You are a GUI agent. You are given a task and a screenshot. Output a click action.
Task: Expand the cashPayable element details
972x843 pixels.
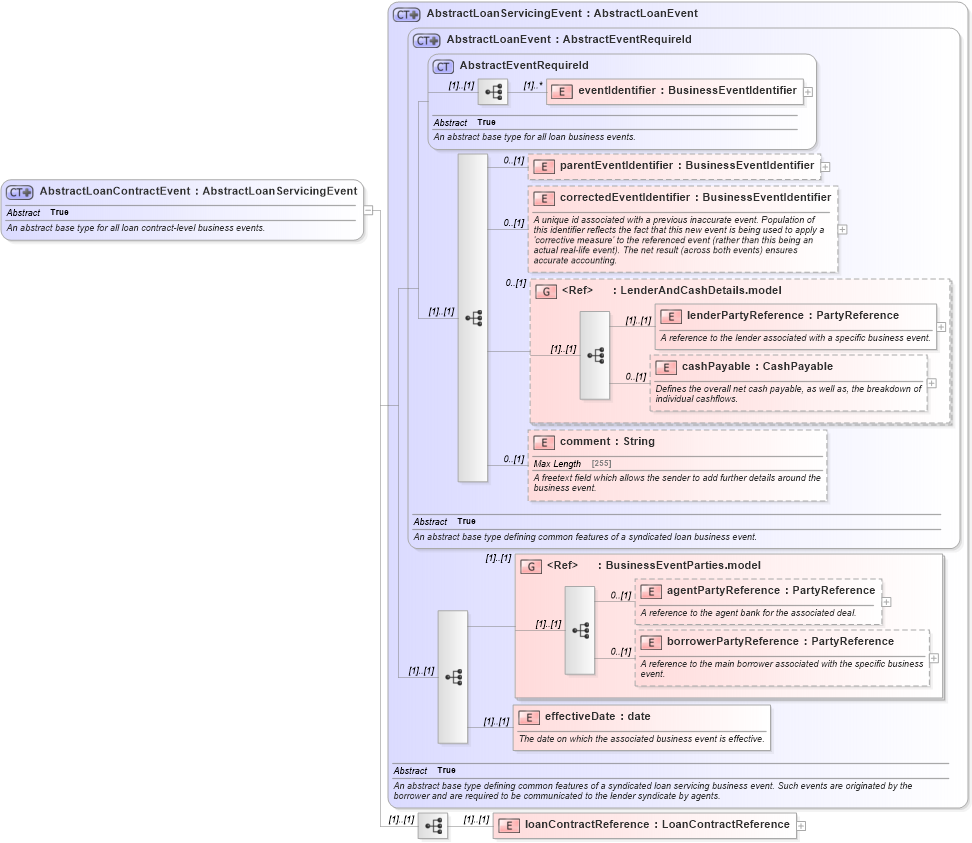pyautogui.click(x=930, y=383)
